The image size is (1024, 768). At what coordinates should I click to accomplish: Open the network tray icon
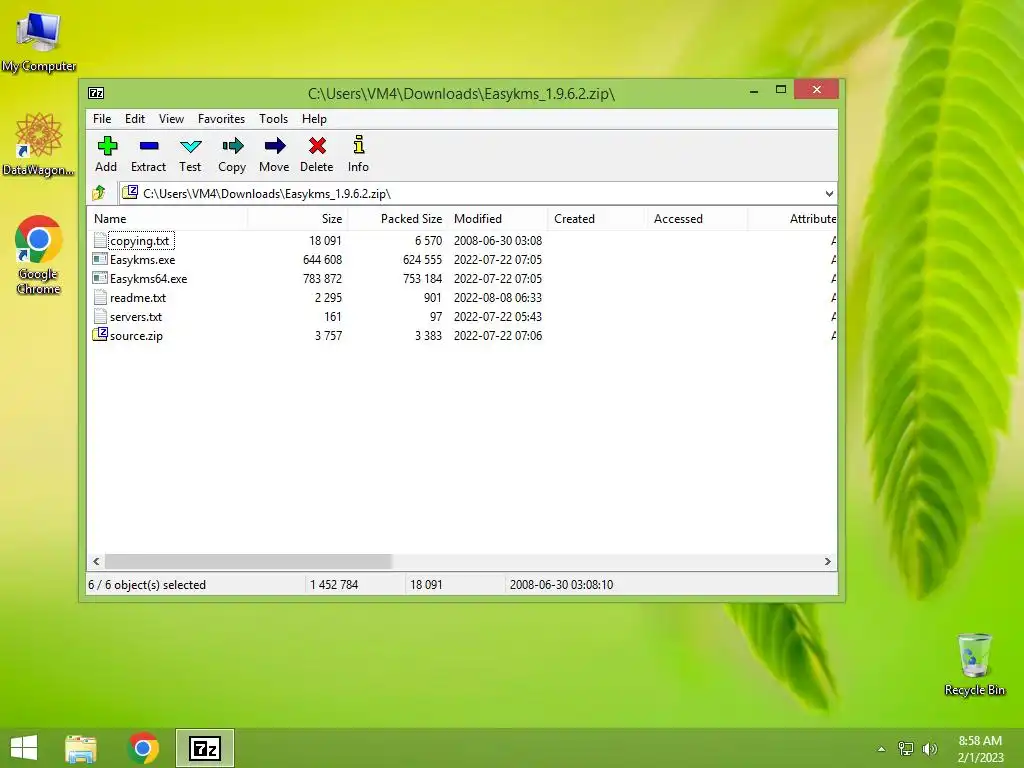(906, 749)
